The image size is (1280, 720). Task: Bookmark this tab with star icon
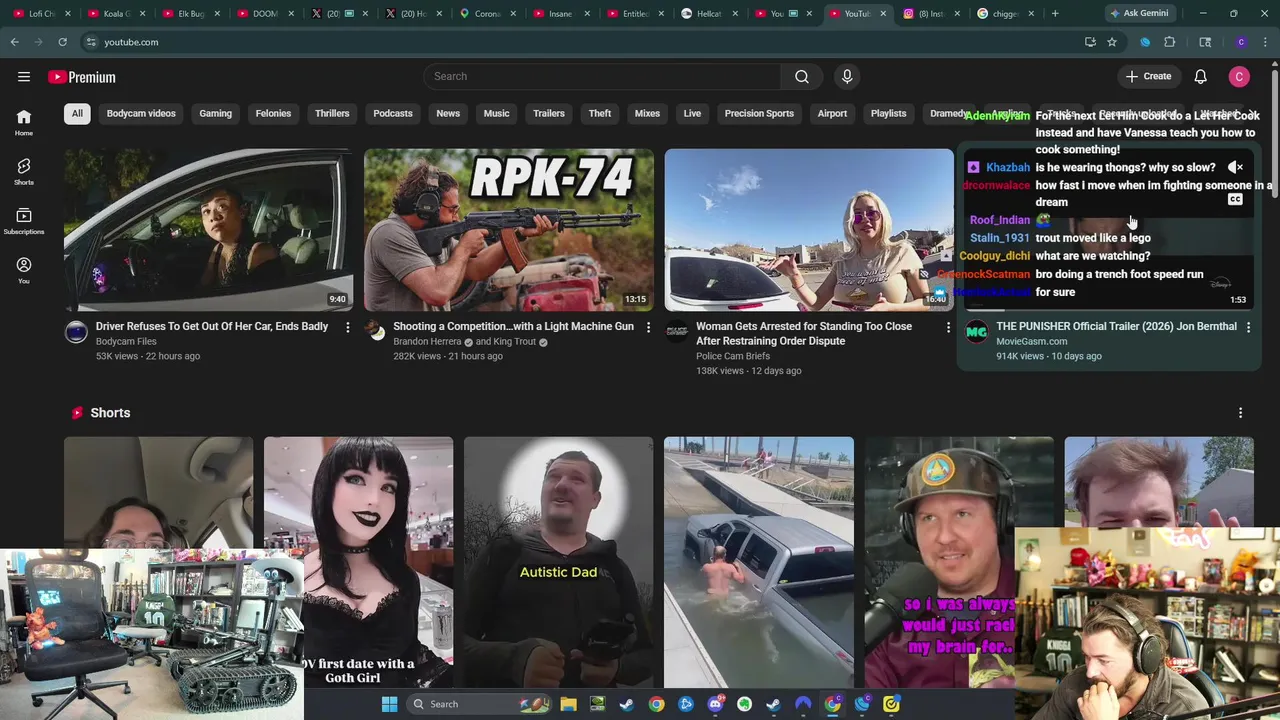[1112, 42]
